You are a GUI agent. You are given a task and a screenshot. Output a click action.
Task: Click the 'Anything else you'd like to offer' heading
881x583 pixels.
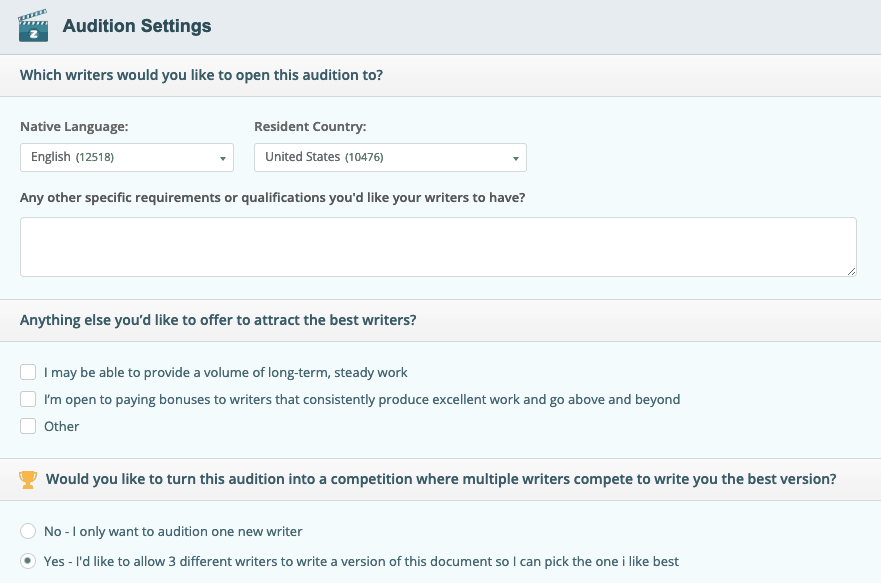(218, 321)
